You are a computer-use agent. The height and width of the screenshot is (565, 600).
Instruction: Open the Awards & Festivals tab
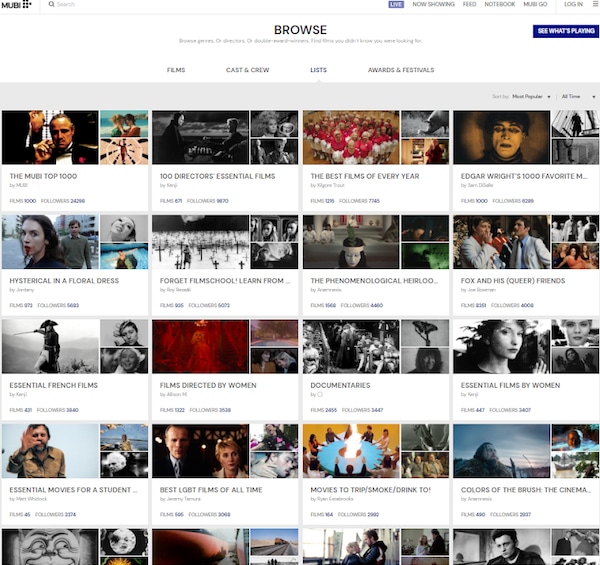(399, 70)
